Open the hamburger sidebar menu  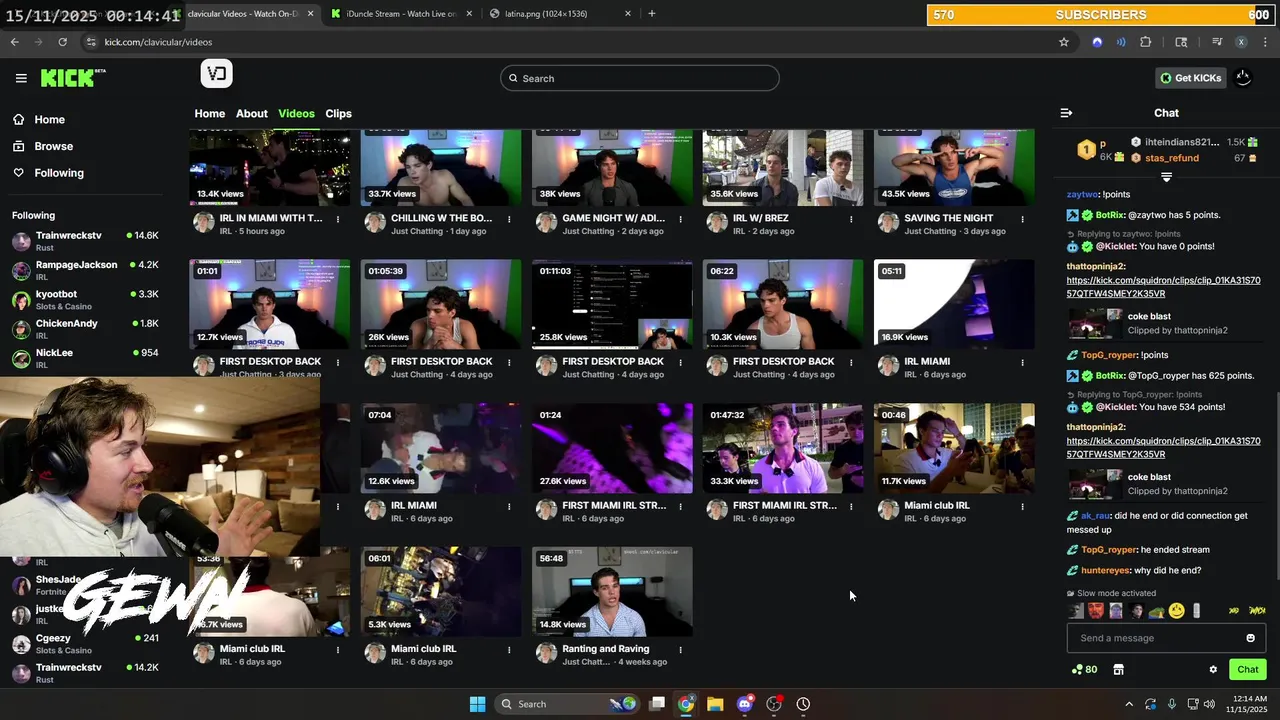tap(21, 78)
